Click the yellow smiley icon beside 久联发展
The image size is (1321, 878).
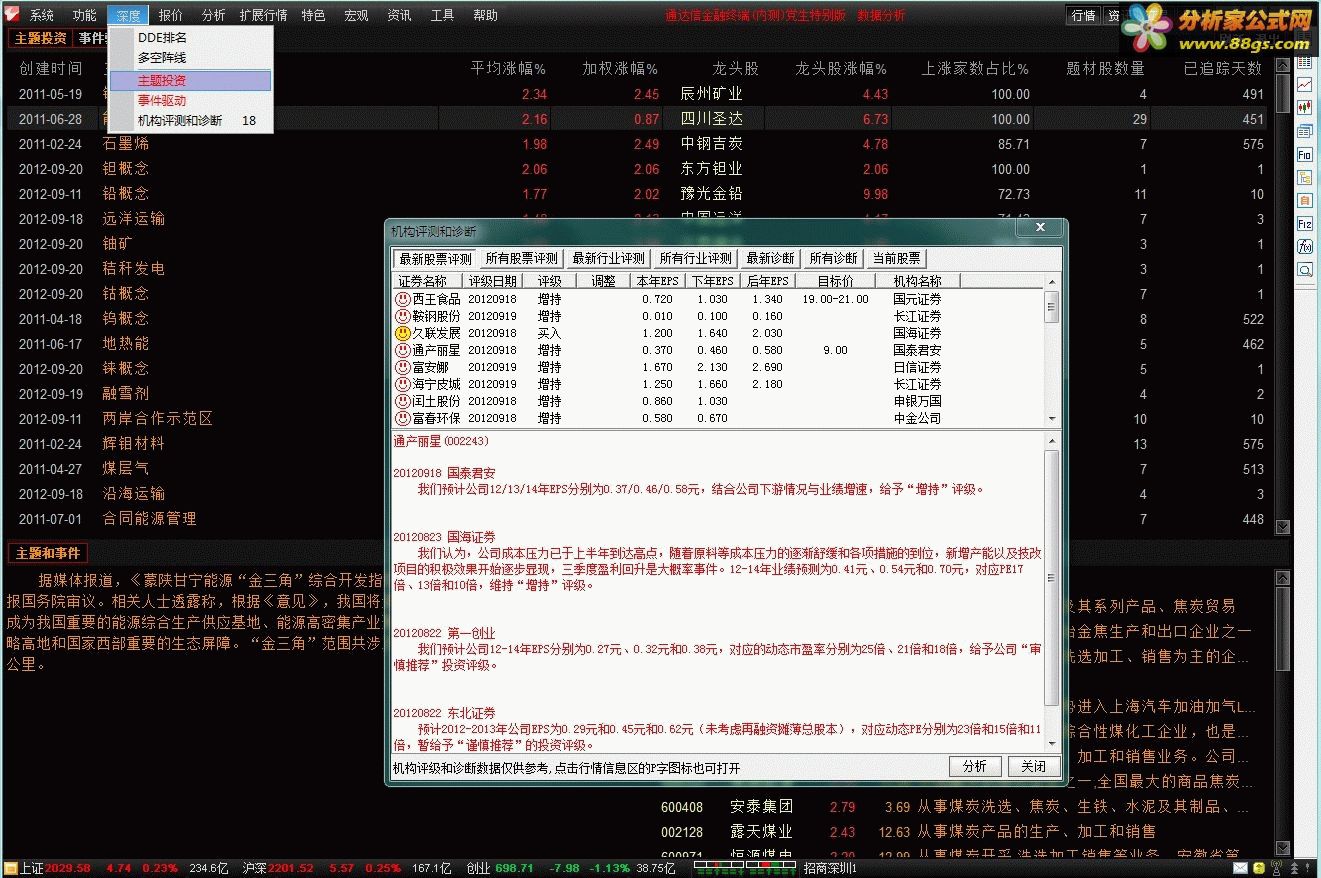click(x=403, y=333)
